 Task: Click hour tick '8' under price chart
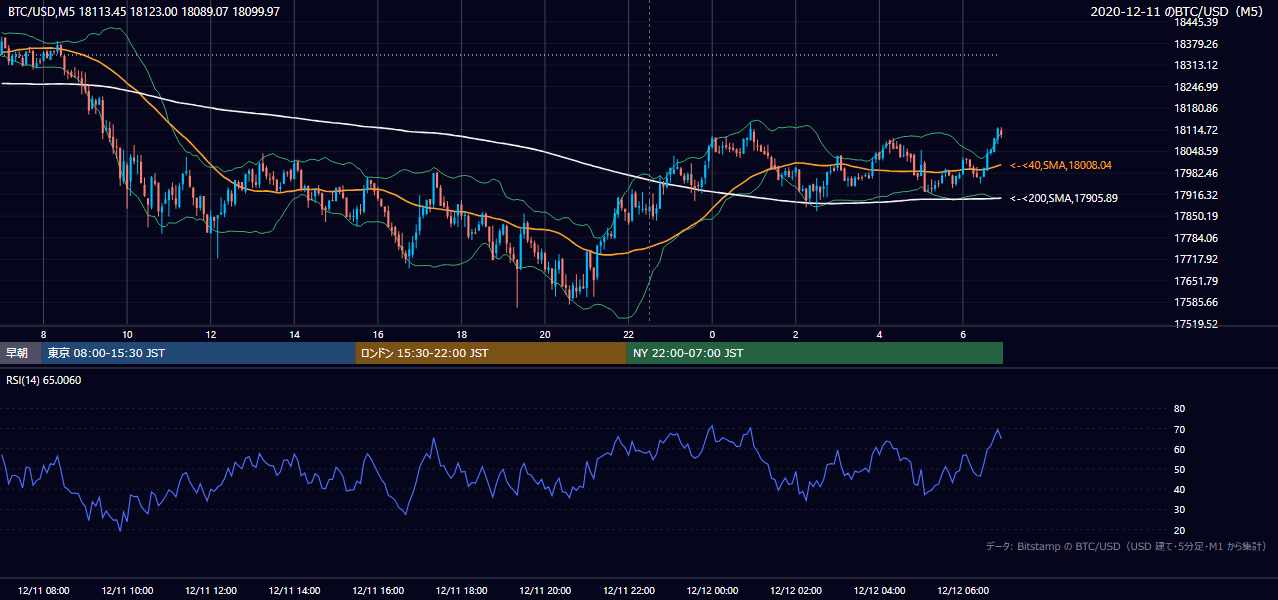coord(43,334)
